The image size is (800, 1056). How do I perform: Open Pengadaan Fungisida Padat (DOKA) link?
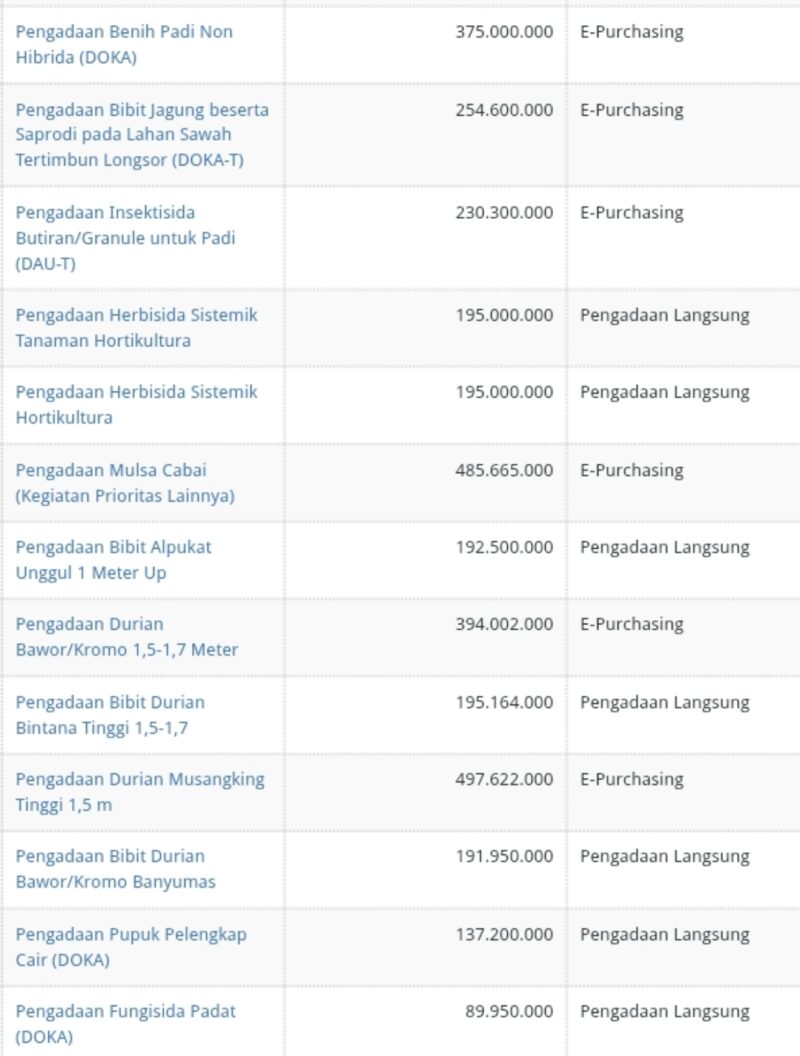click(125, 1024)
